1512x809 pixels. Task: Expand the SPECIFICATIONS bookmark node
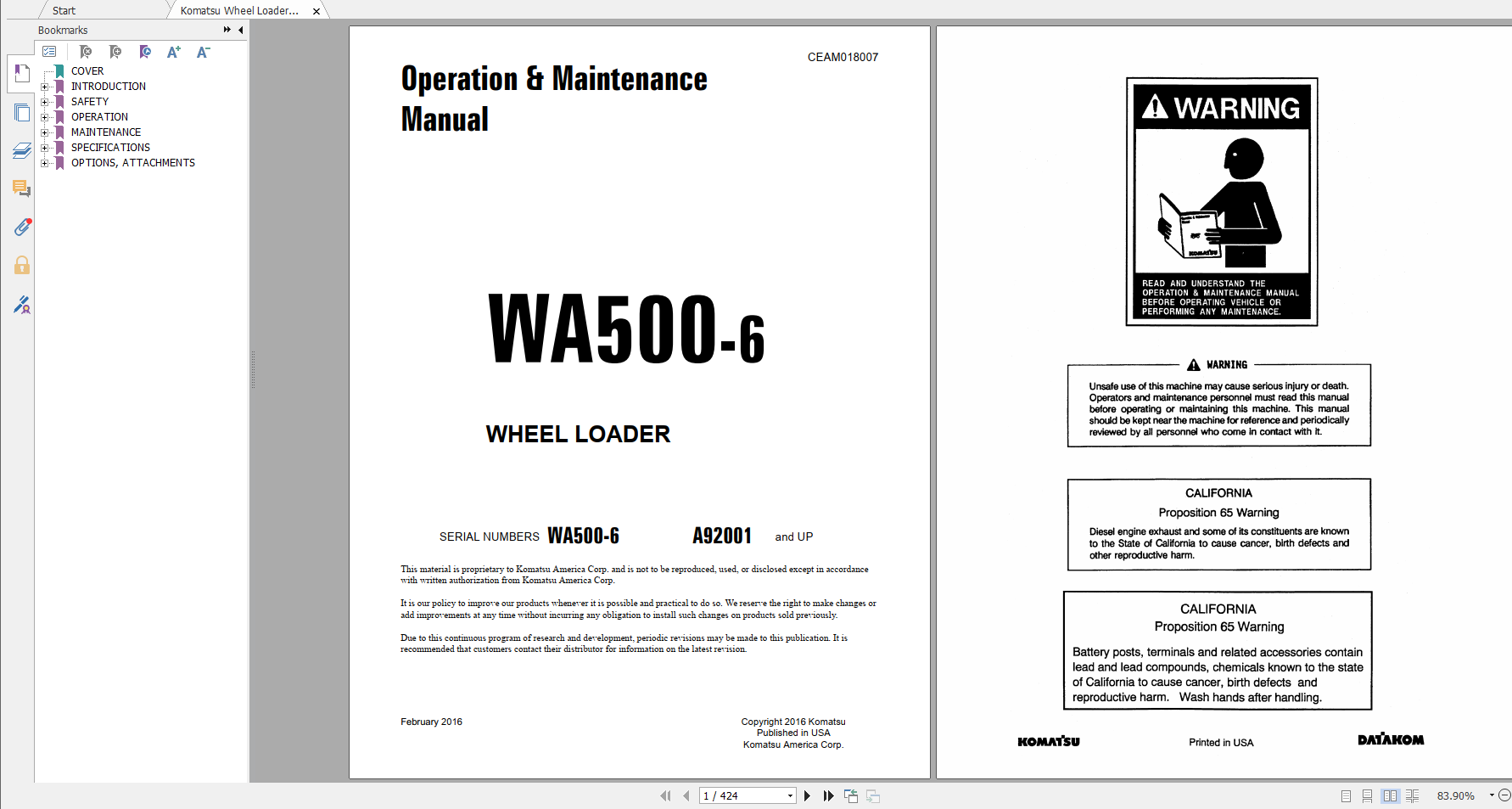coord(45,148)
